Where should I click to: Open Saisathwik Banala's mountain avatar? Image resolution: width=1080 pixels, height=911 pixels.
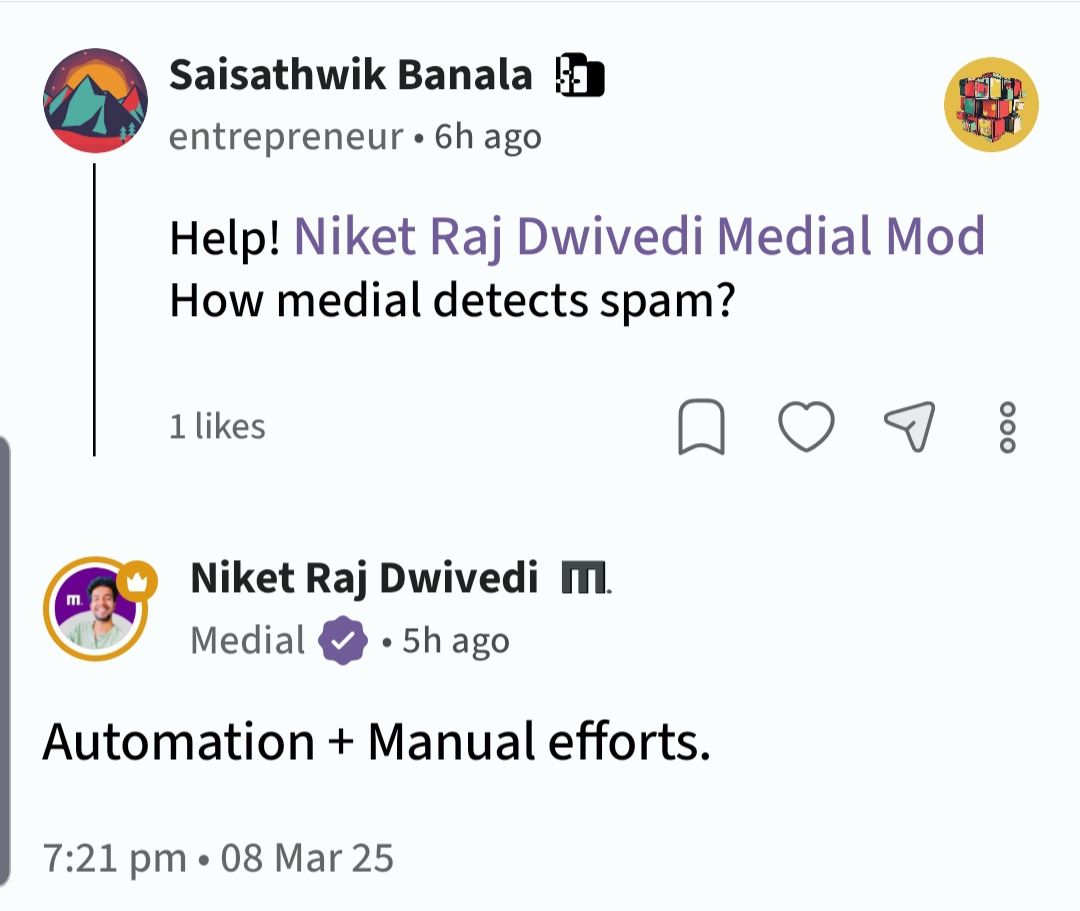click(x=96, y=101)
